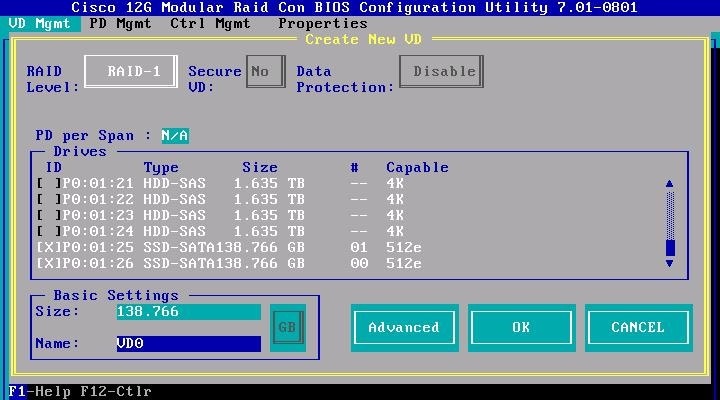Click the drives list scrollbar thumb

[x=670, y=248]
